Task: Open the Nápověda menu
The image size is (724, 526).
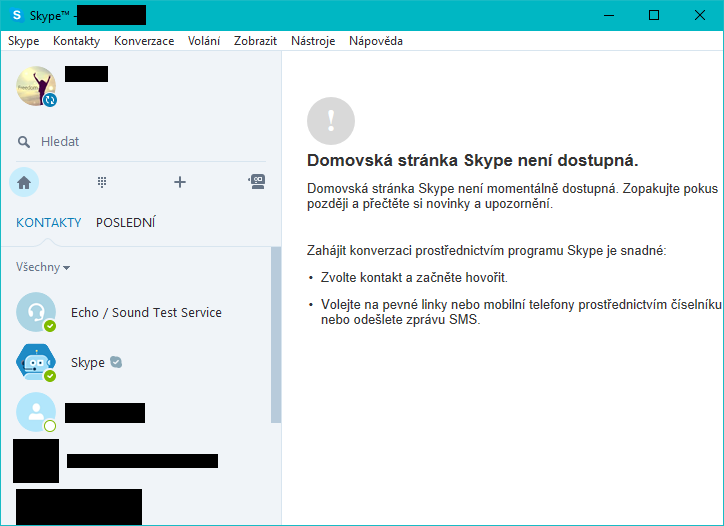Action: pos(376,41)
